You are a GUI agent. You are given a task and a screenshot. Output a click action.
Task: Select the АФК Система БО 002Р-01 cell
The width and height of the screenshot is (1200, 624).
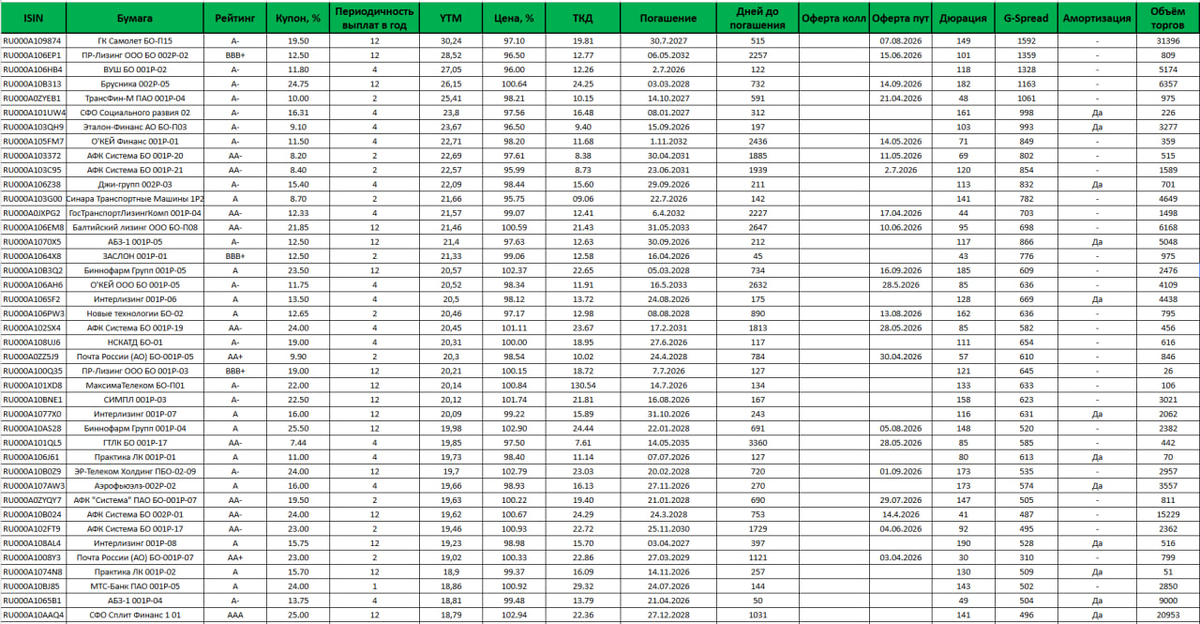pos(135,516)
